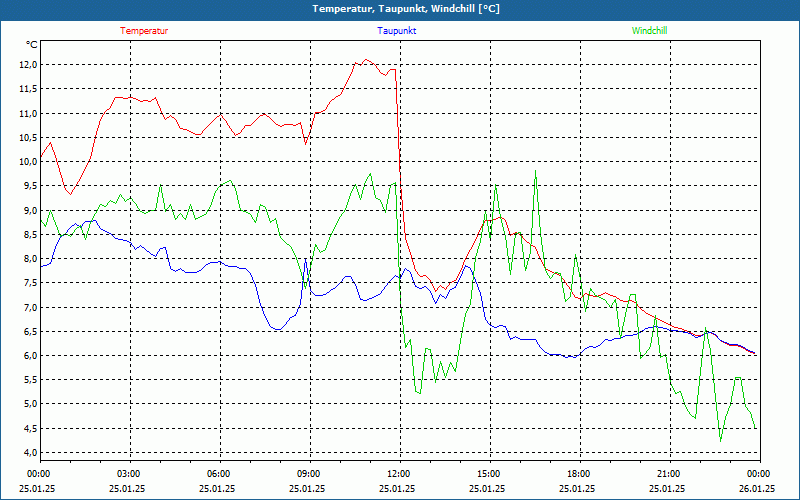Viewport: 800px width, 500px height.
Task: Click the 18:00 time axis label
Action: (580, 474)
